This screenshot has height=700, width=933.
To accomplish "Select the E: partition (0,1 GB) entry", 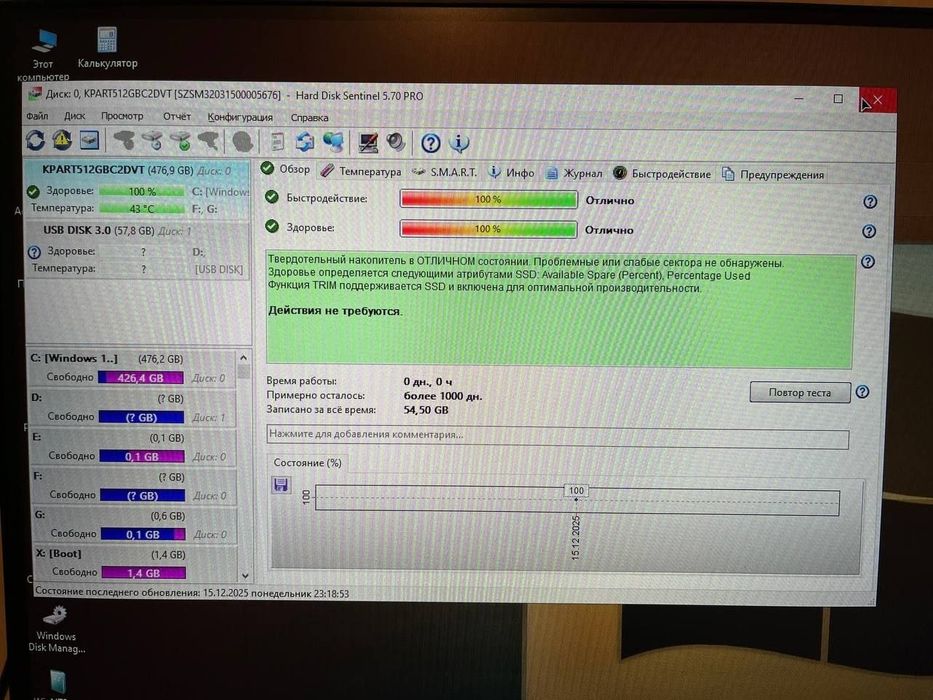I will [x=133, y=447].
